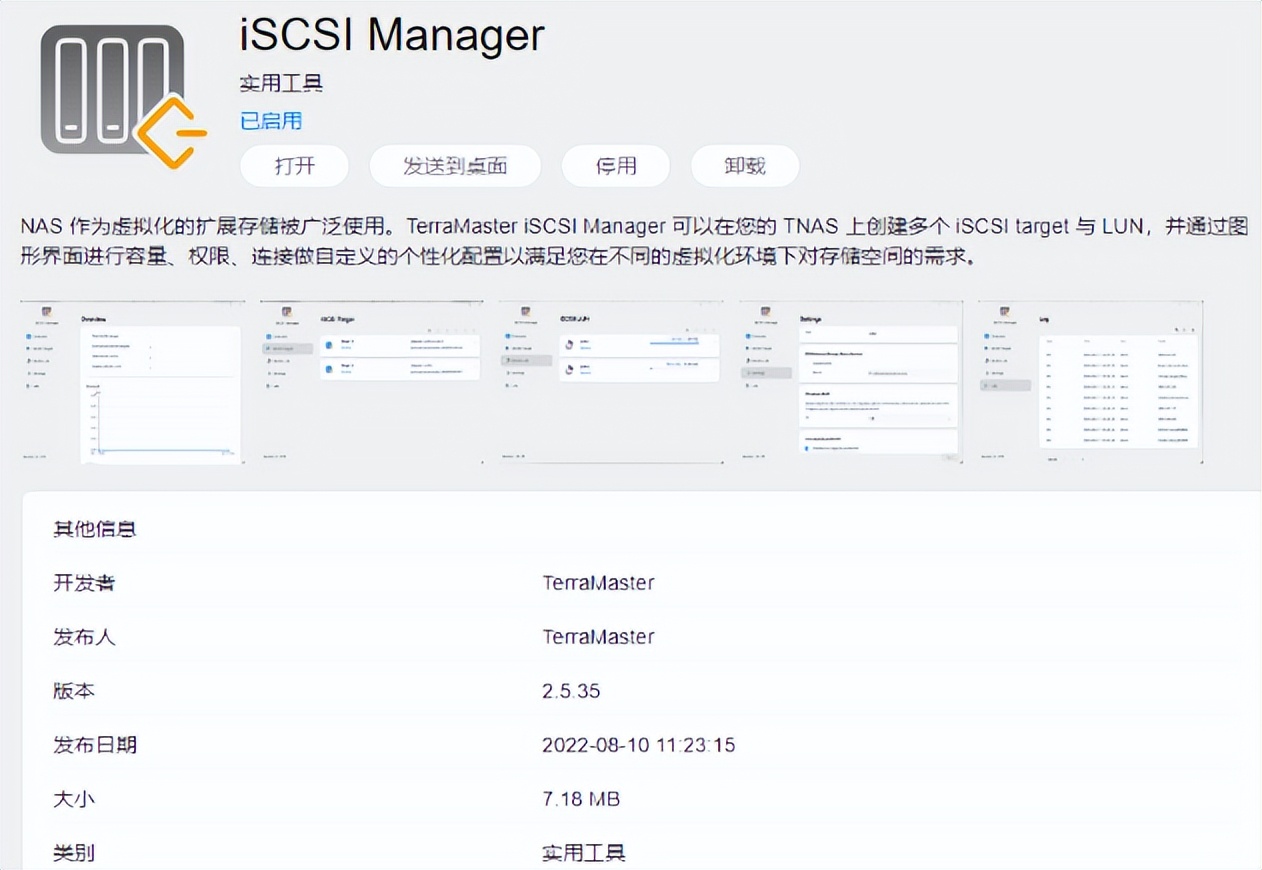Disable the app with 停用 button
Image resolution: width=1262 pixels, height=870 pixels.
[615, 166]
